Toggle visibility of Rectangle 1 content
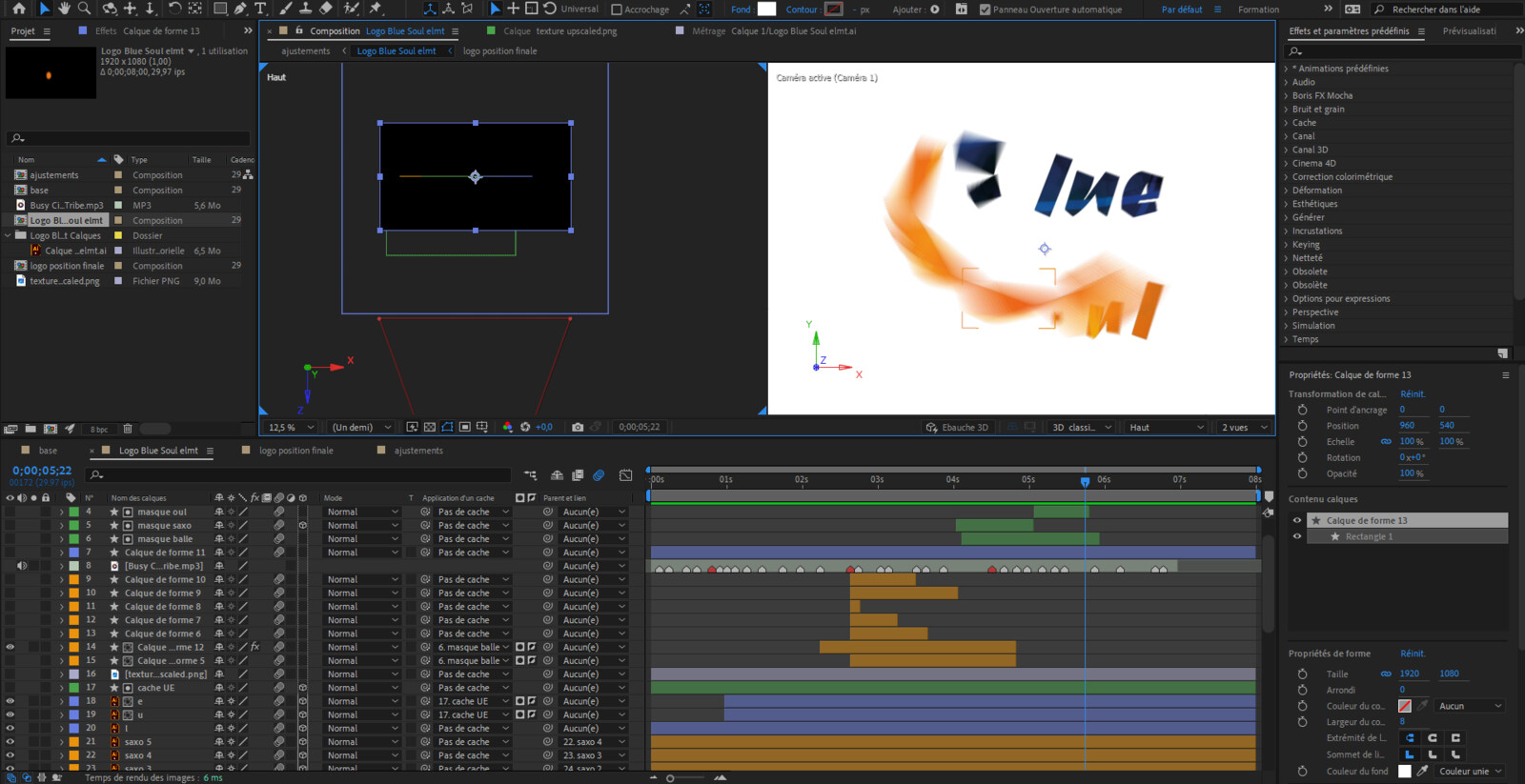The height and width of the screenshot is (784, 1525). 1296,536
